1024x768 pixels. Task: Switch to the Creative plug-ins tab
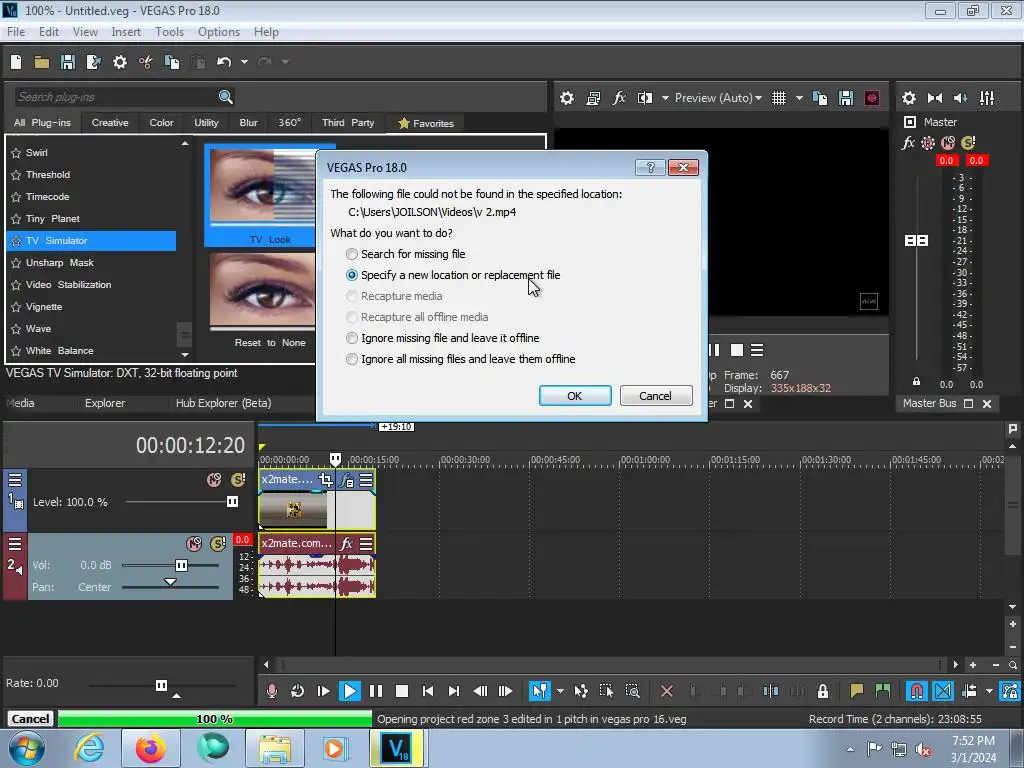pyautogui.click(x=110, y=123)
